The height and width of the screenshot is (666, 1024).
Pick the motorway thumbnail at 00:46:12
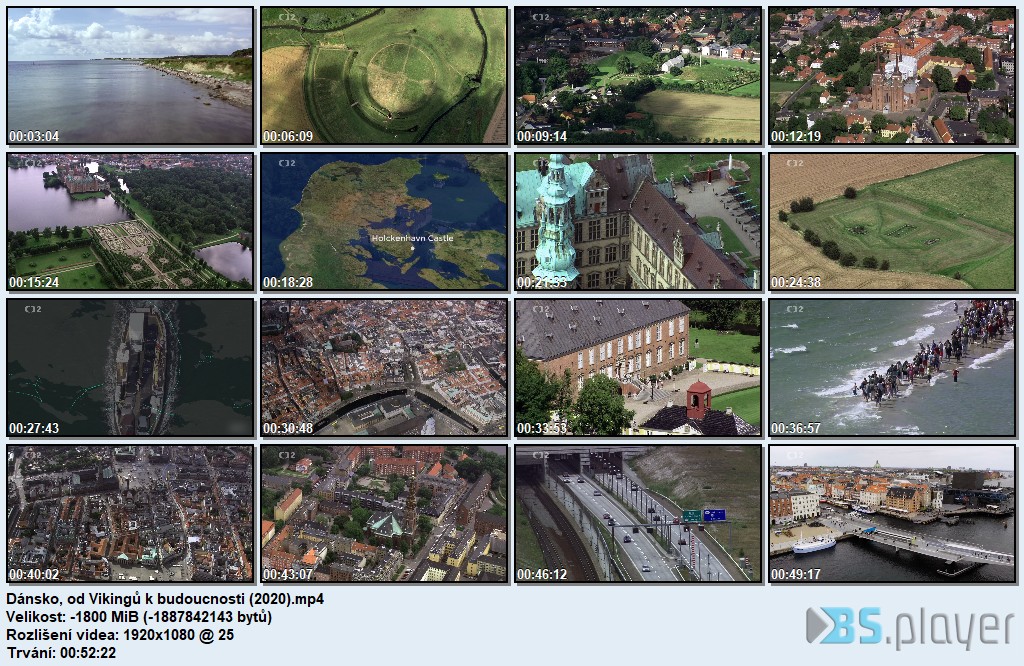point(638,514)
